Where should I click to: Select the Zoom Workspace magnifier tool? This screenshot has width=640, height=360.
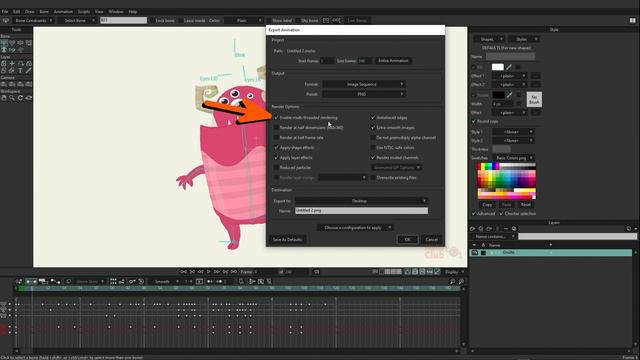click(x=12, y=98)
